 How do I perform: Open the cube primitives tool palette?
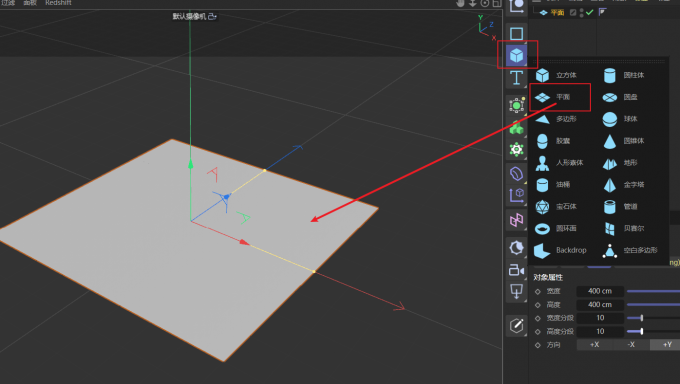(x=517, y=55)
